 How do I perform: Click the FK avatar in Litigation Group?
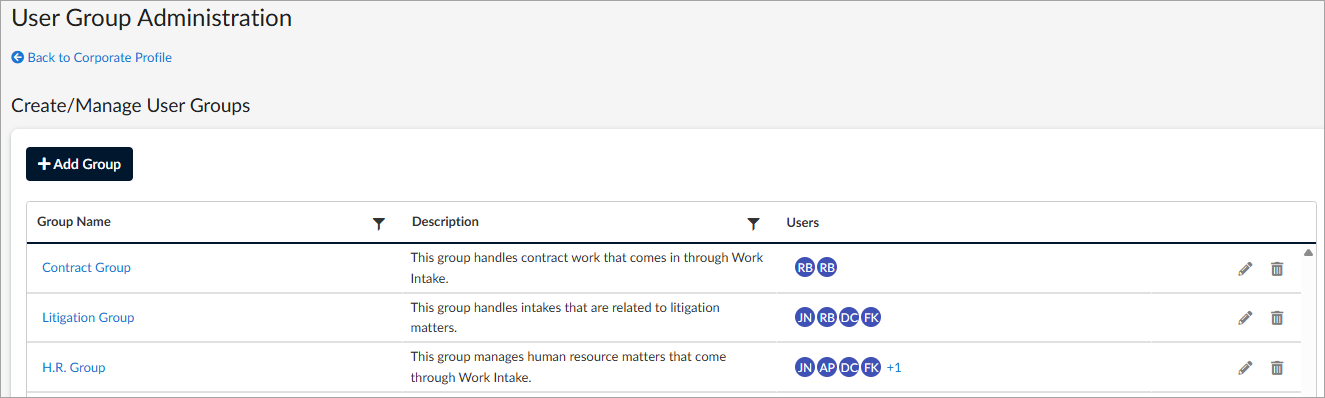(x=871, y=318)
